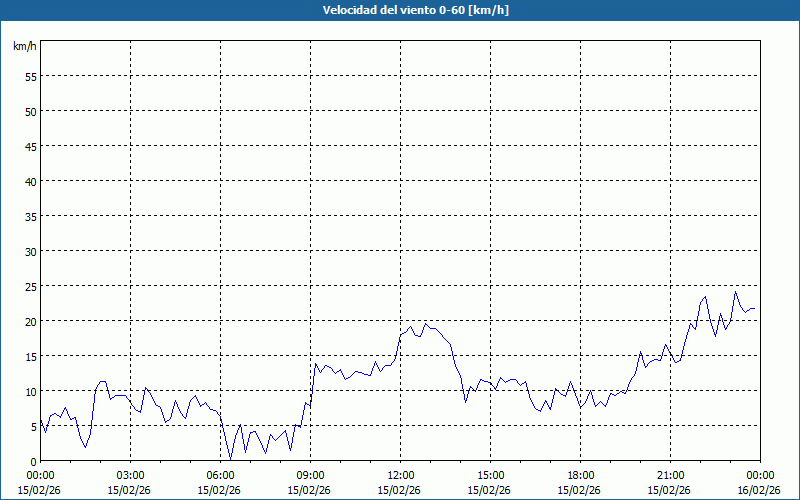Click the '16/02/26' date label

pyautogui.click(x=758, y=489)
